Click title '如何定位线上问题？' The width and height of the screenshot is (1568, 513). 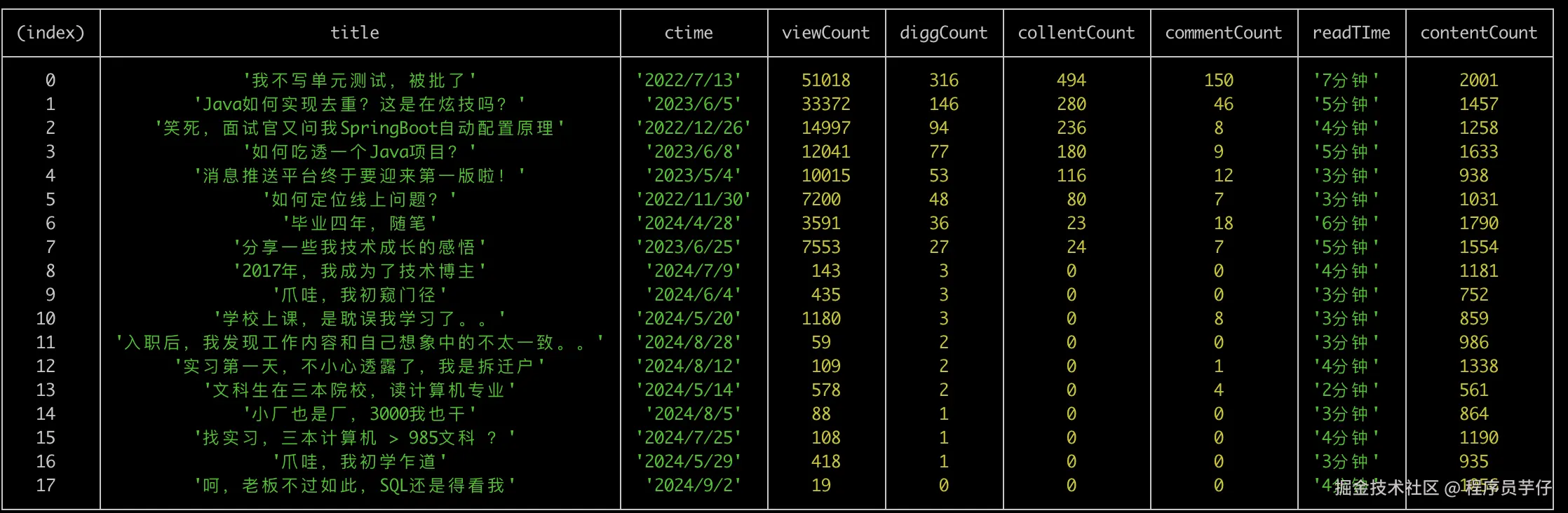click(360, 200)
